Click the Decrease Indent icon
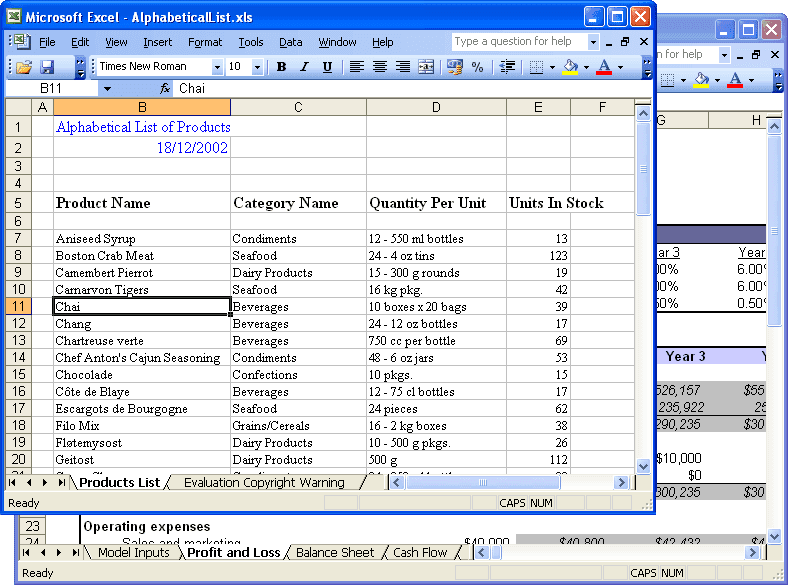 pos(508,67)
